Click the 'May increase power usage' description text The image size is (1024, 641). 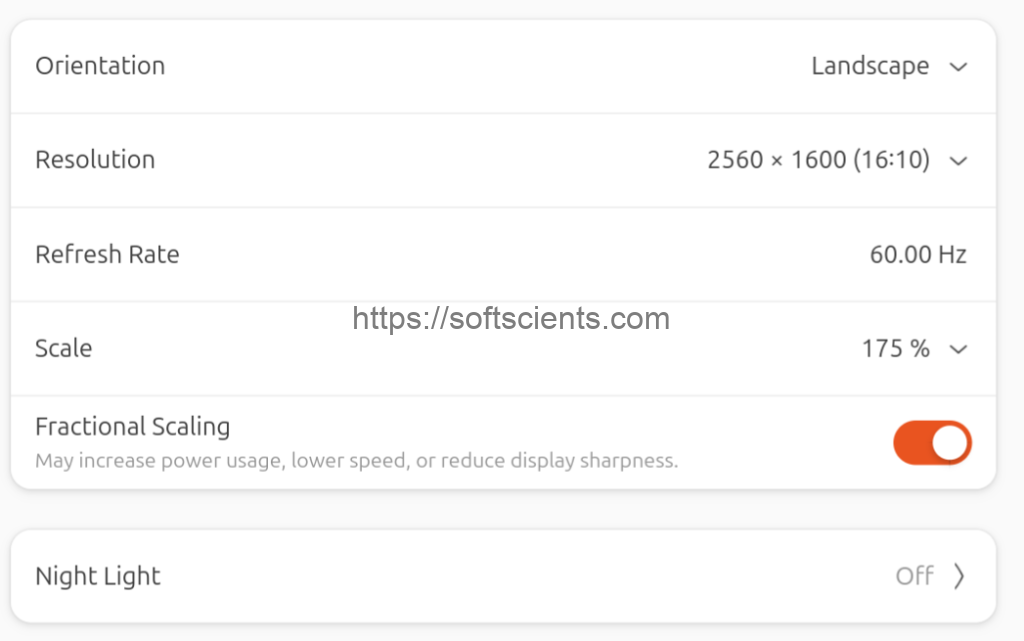tap(356, 461)
